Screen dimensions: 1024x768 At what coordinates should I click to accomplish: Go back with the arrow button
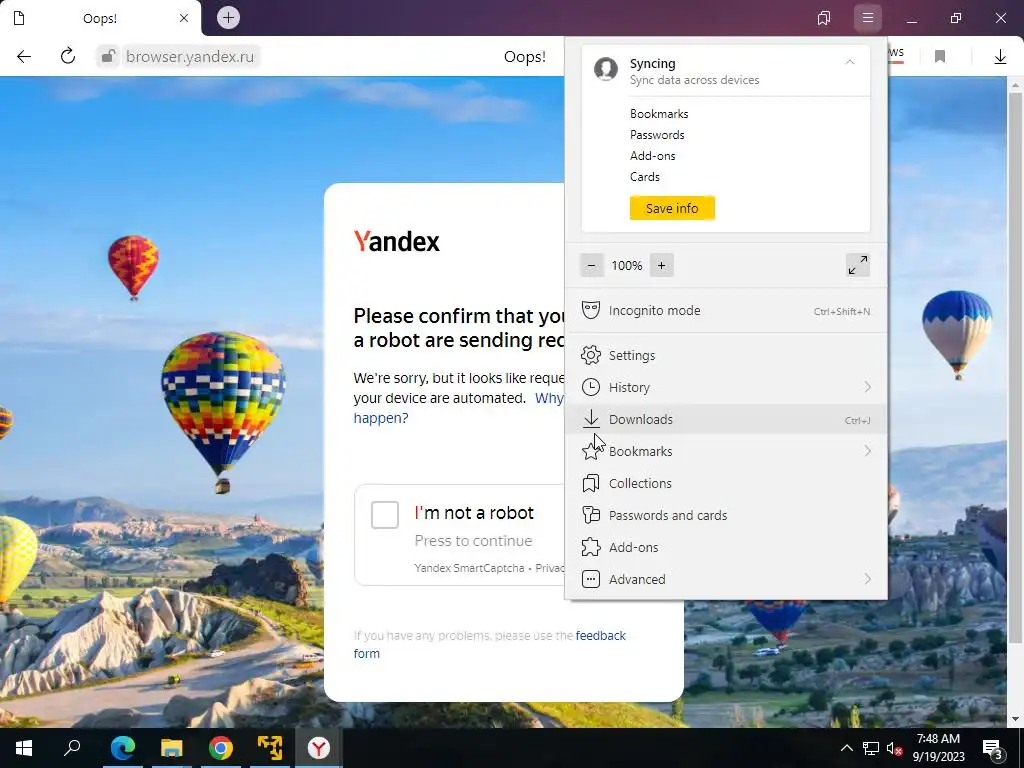(x=24, y=57)
